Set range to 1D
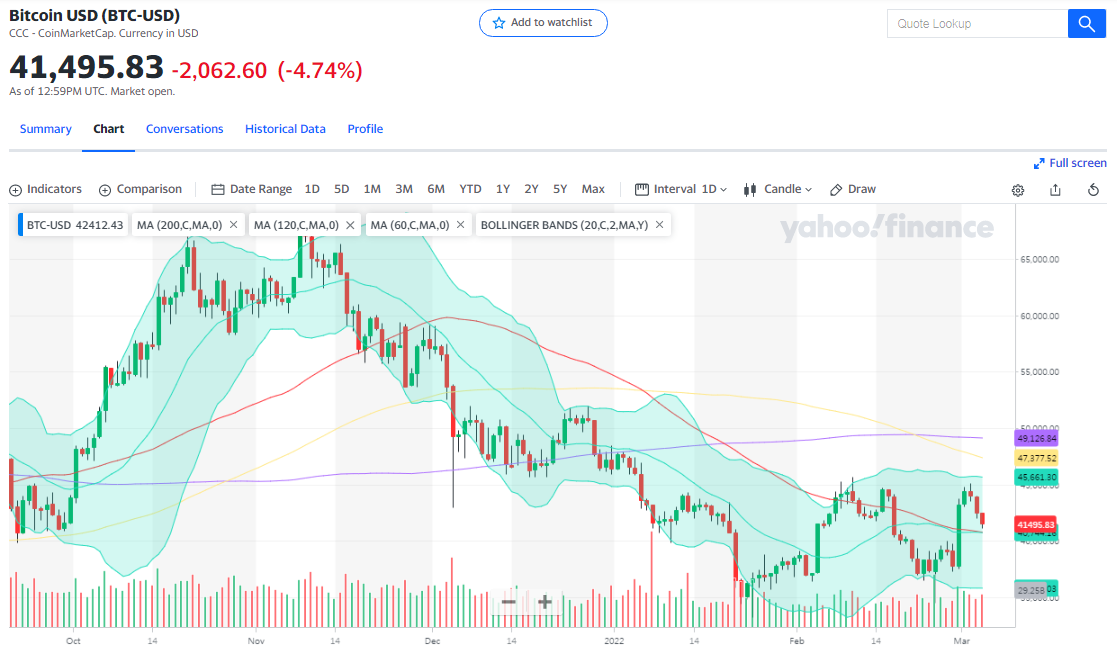This screenshot has width=1117, height=656. click(312, 189)
